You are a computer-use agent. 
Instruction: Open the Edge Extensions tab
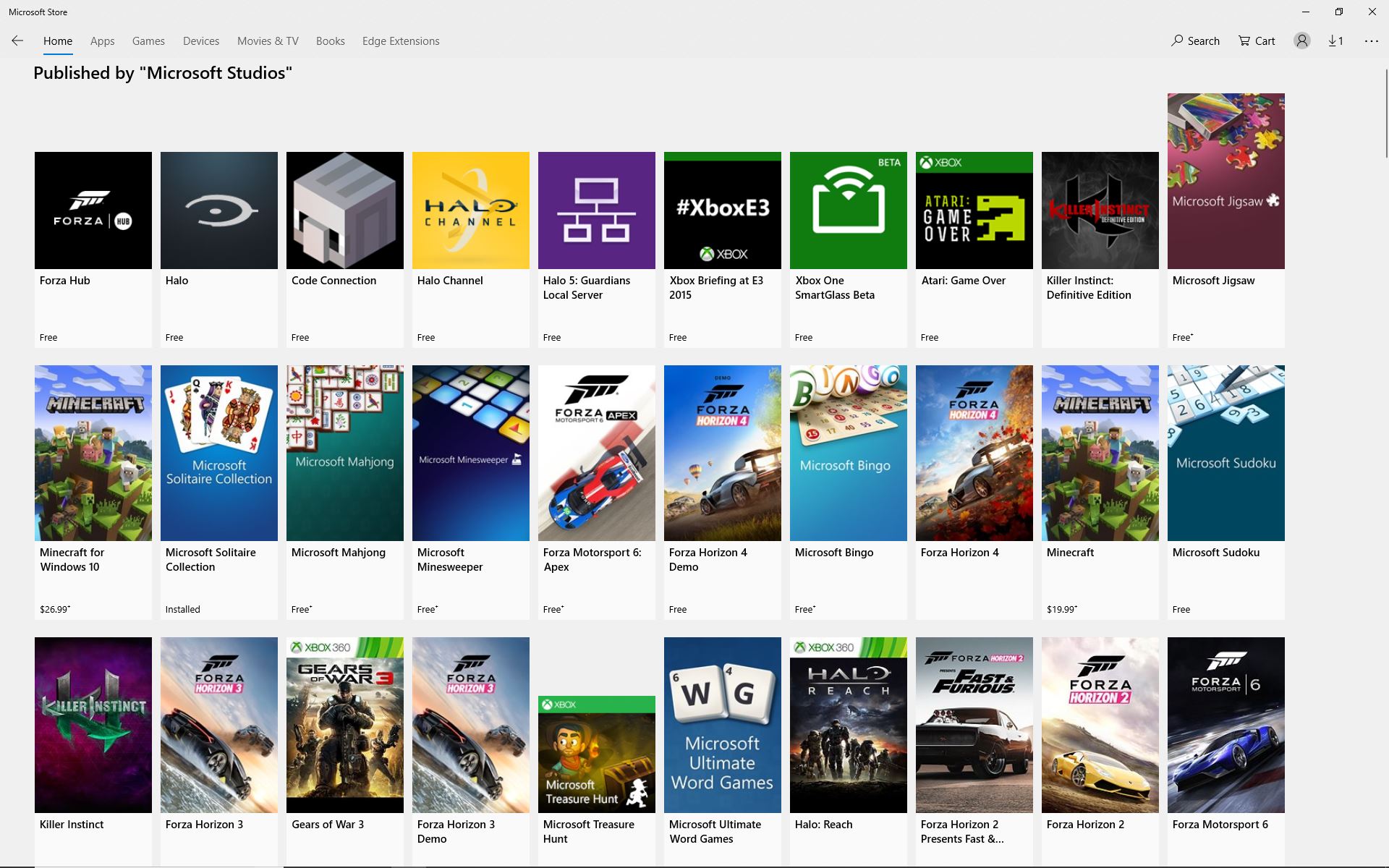[x=401, y=41]
